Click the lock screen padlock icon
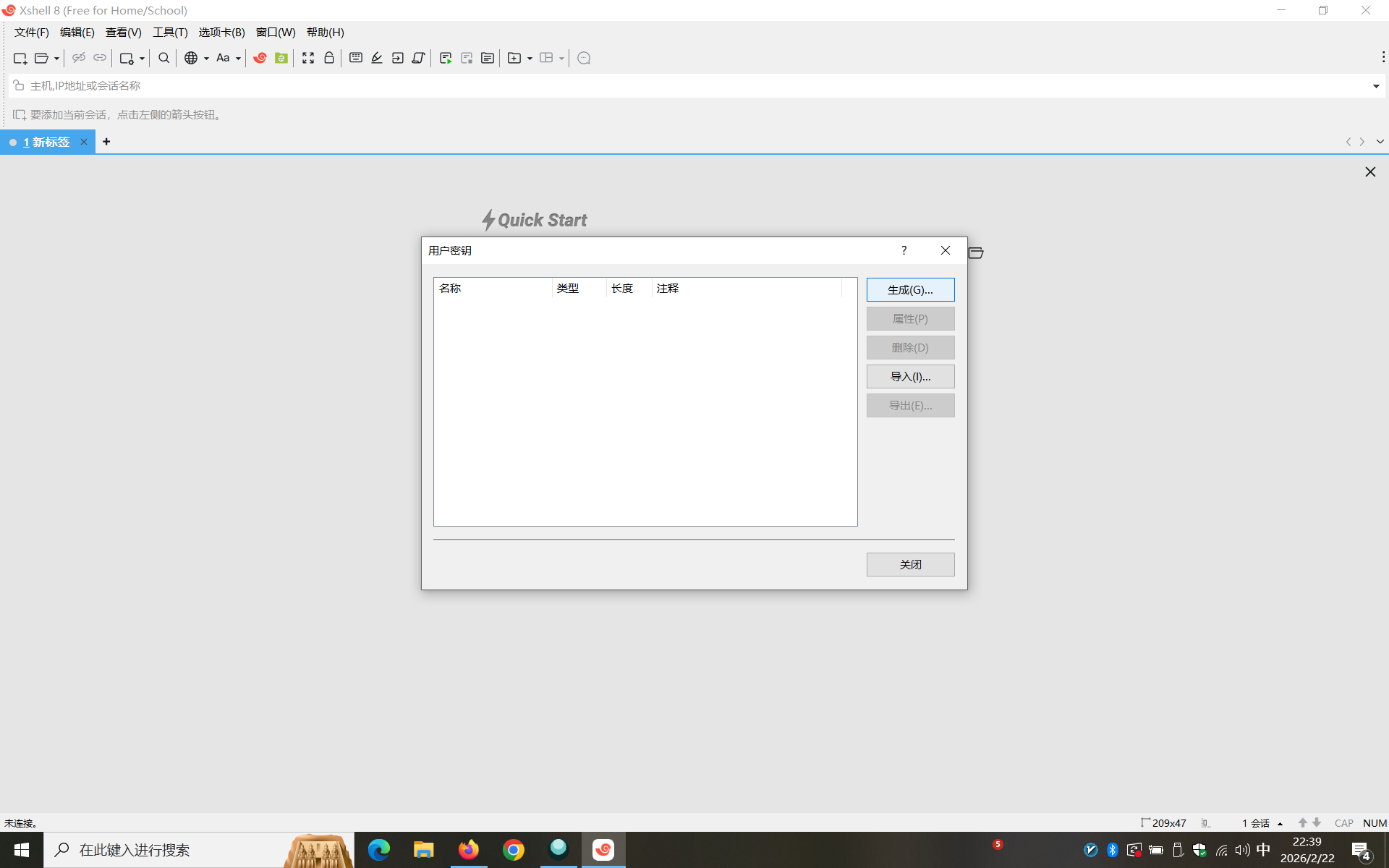 (x=329, y=58)
